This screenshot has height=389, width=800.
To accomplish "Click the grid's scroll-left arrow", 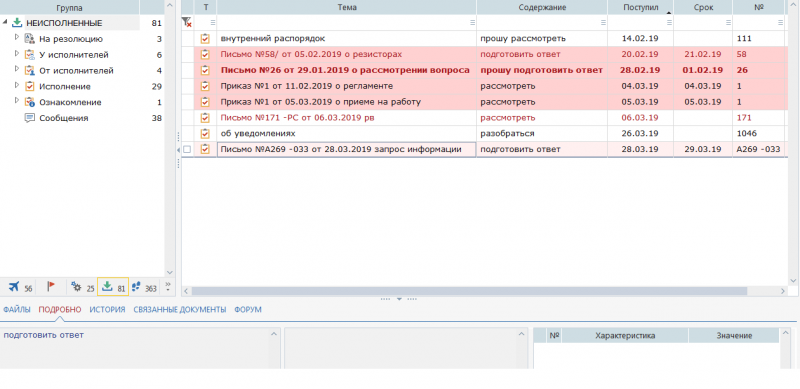I will 186,290.
